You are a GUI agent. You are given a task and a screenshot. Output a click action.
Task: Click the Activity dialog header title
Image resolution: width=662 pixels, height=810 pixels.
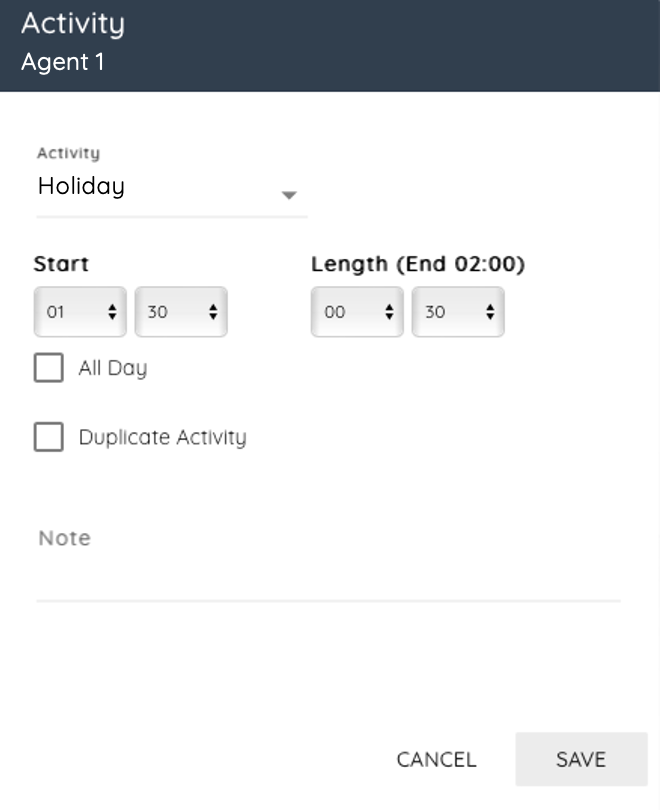[x=73, y=24]
